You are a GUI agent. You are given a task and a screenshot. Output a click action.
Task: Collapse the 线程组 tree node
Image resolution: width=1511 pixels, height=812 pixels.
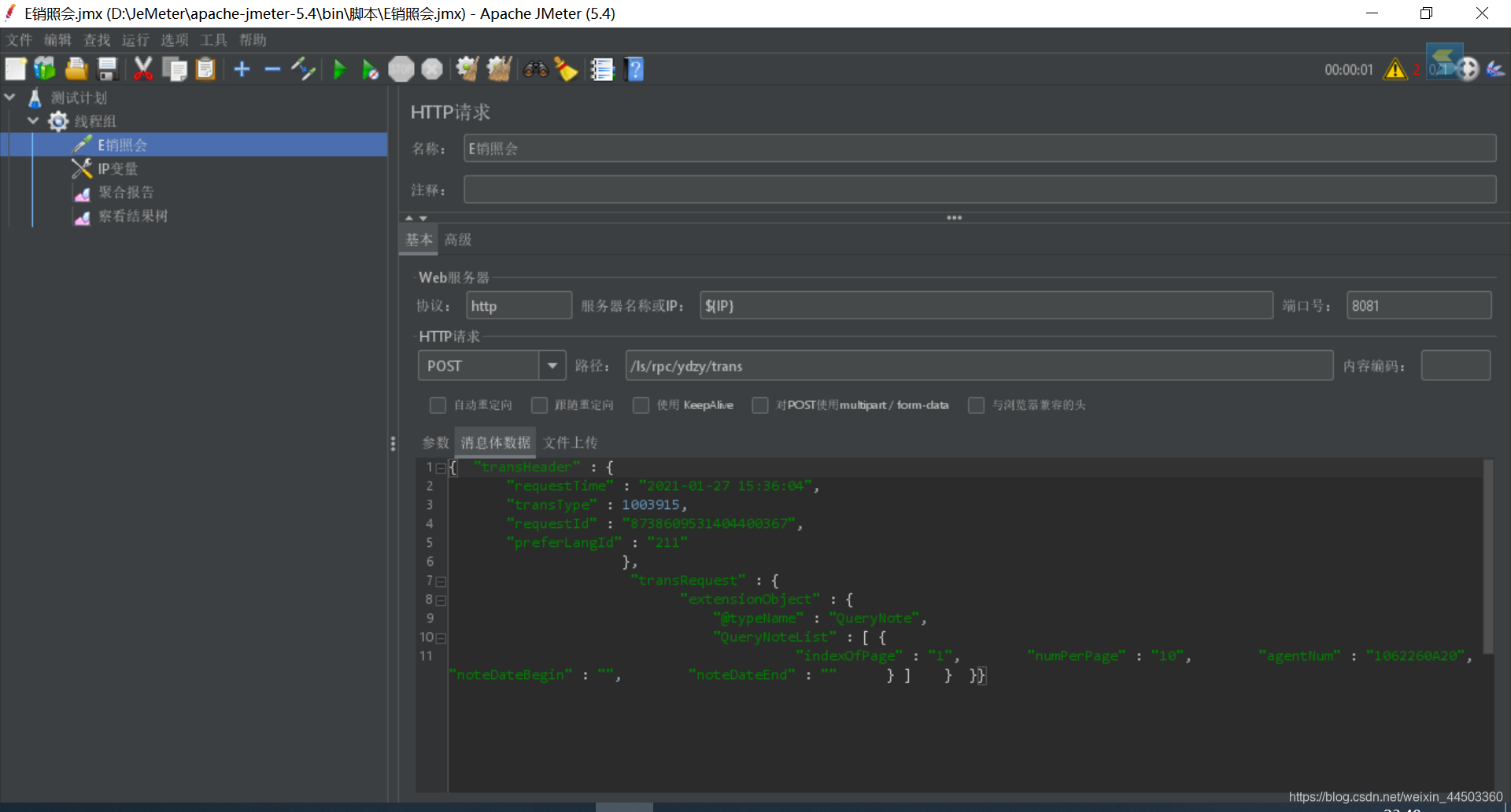[33, 121]
